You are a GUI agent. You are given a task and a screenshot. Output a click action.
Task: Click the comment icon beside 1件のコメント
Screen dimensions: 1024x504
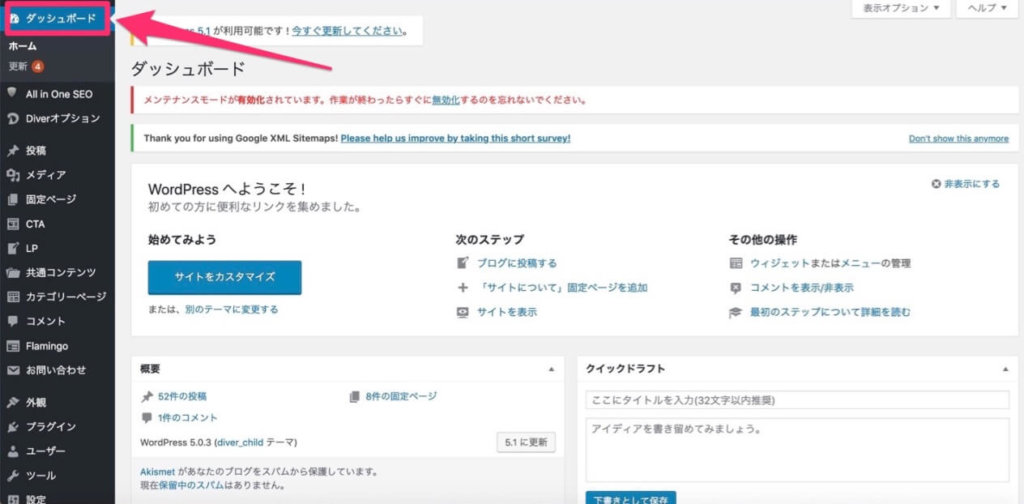(x=146, y=418)
